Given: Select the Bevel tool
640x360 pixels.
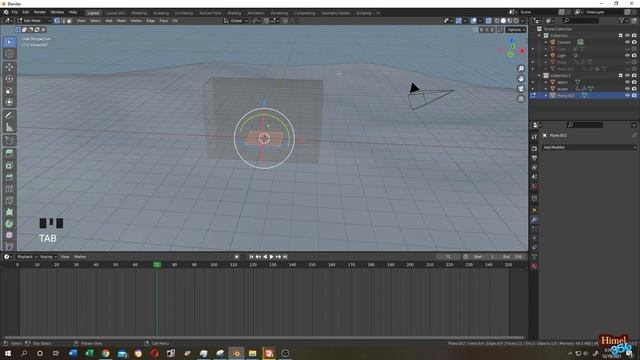Looking at the screenshot, I should (9, 177).
